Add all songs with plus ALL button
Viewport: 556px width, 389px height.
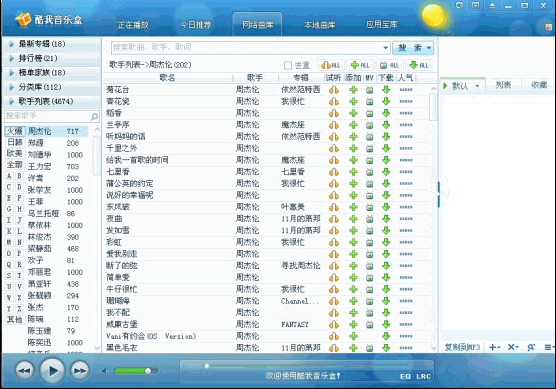(360, 65)
